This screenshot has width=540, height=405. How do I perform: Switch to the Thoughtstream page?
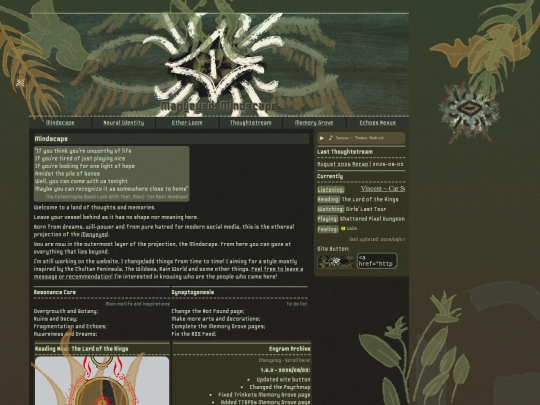[250, 123]
